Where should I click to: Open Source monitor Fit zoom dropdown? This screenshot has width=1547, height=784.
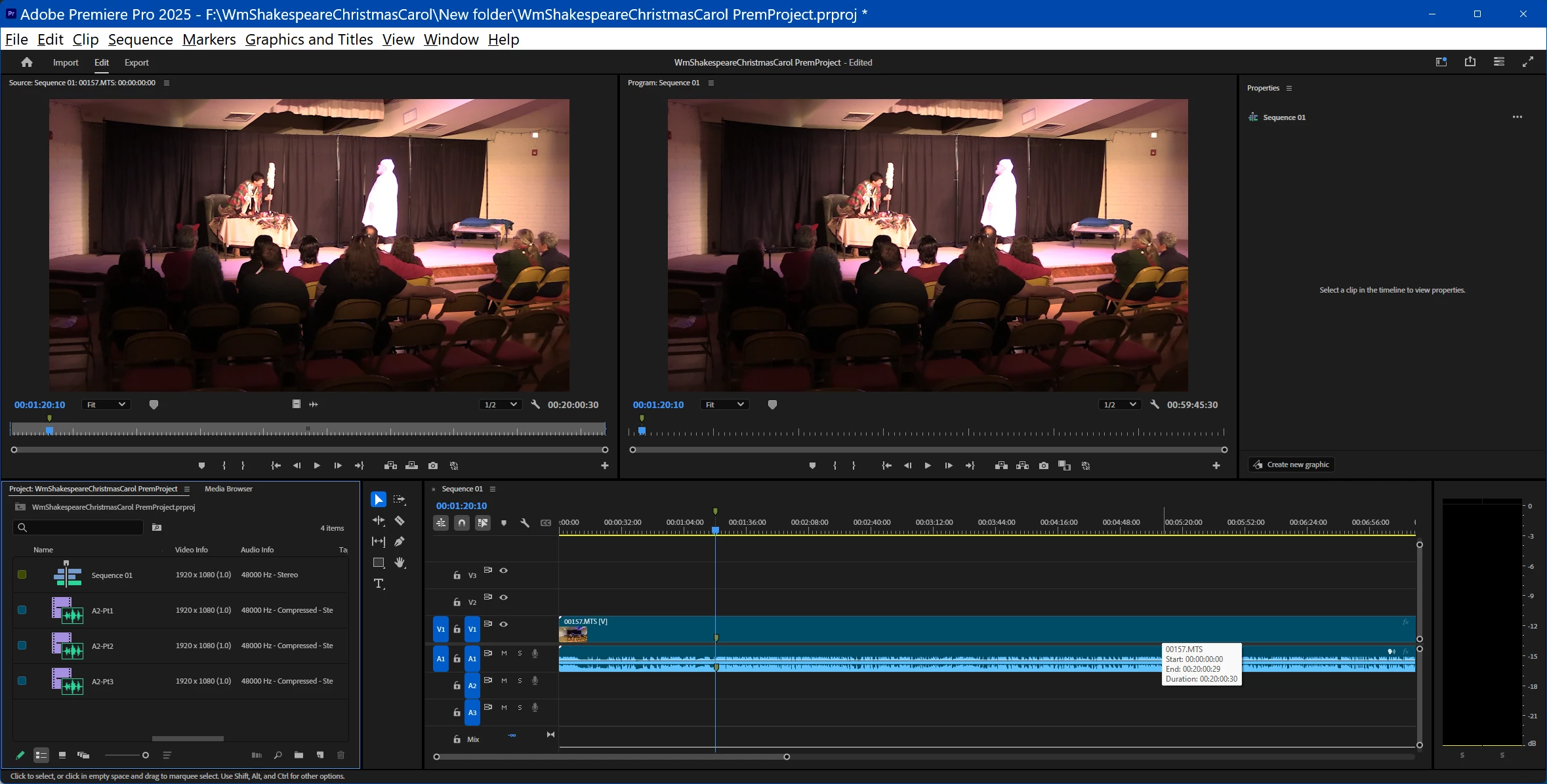106,405
